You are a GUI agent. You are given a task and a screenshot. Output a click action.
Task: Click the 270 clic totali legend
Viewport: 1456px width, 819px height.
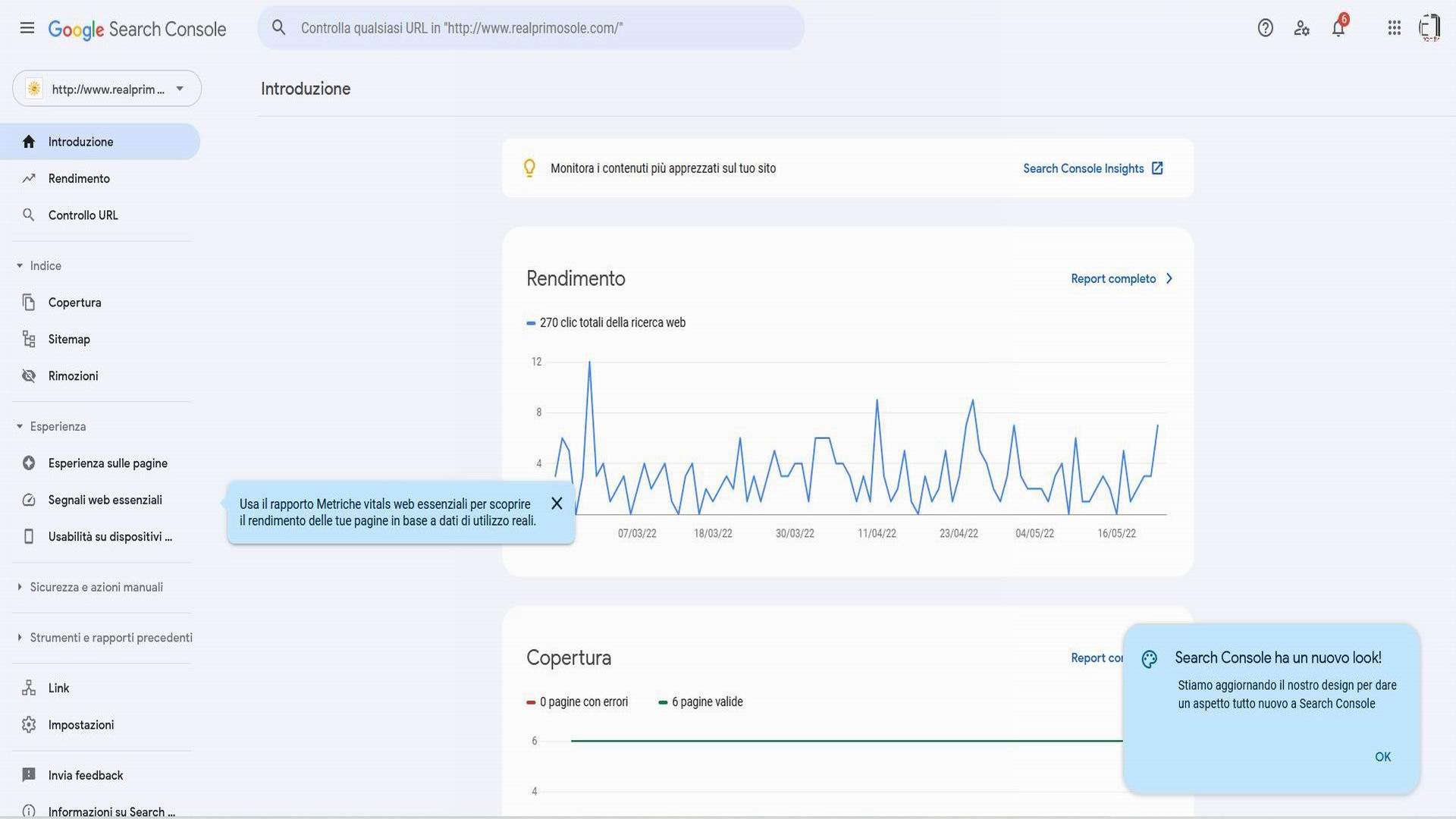pos(606,322)
